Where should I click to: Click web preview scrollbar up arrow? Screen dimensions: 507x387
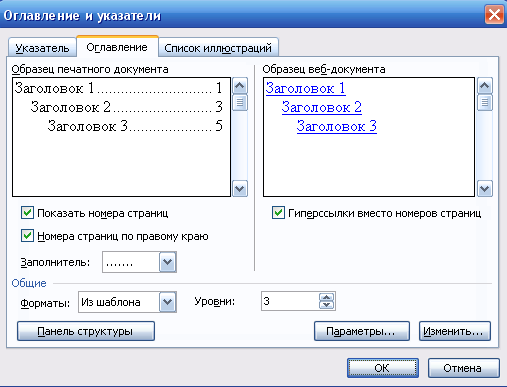pyautogui.click(x=485, y=86)
